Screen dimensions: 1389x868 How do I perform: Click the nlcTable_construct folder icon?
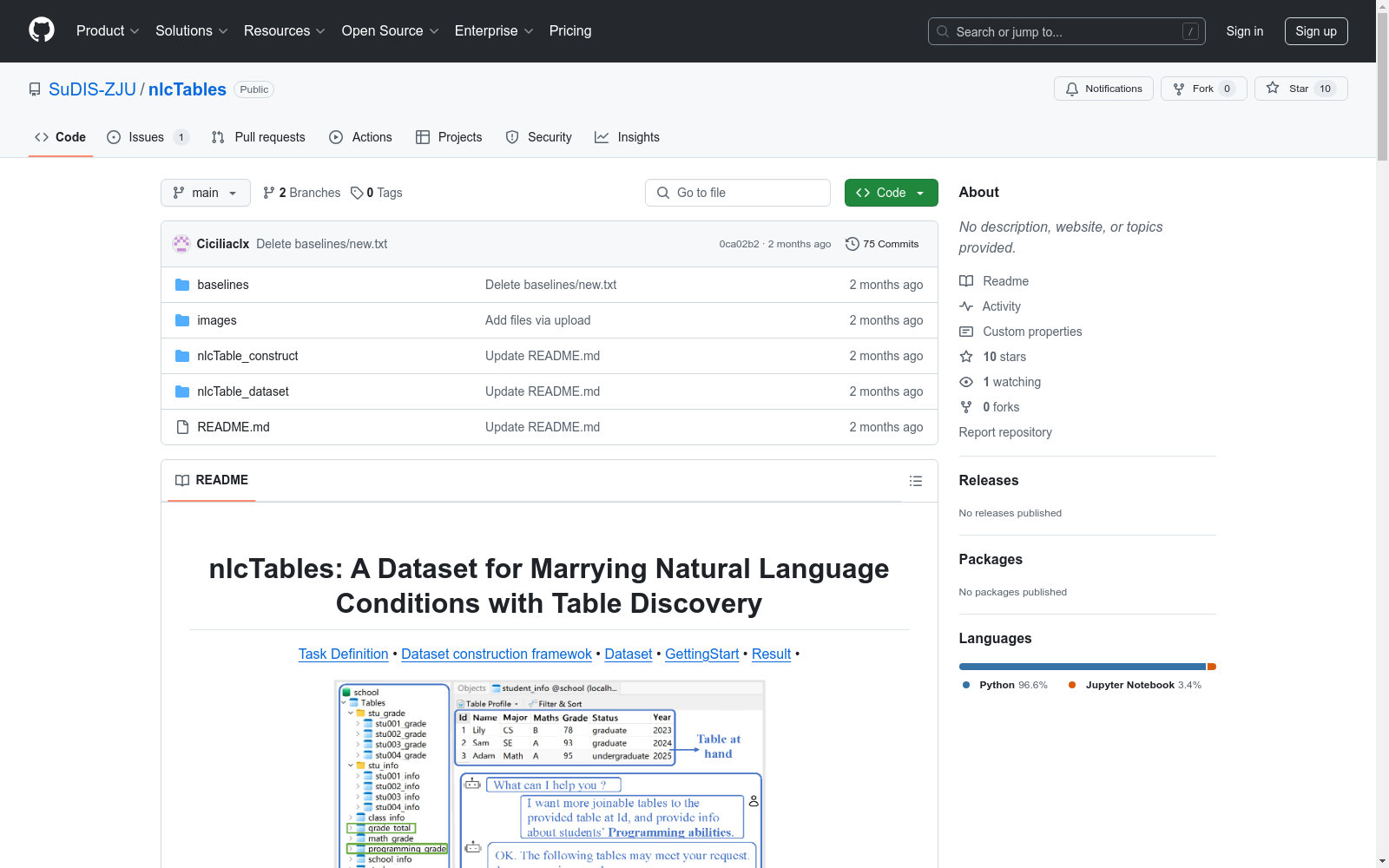(x=182, y=356)
